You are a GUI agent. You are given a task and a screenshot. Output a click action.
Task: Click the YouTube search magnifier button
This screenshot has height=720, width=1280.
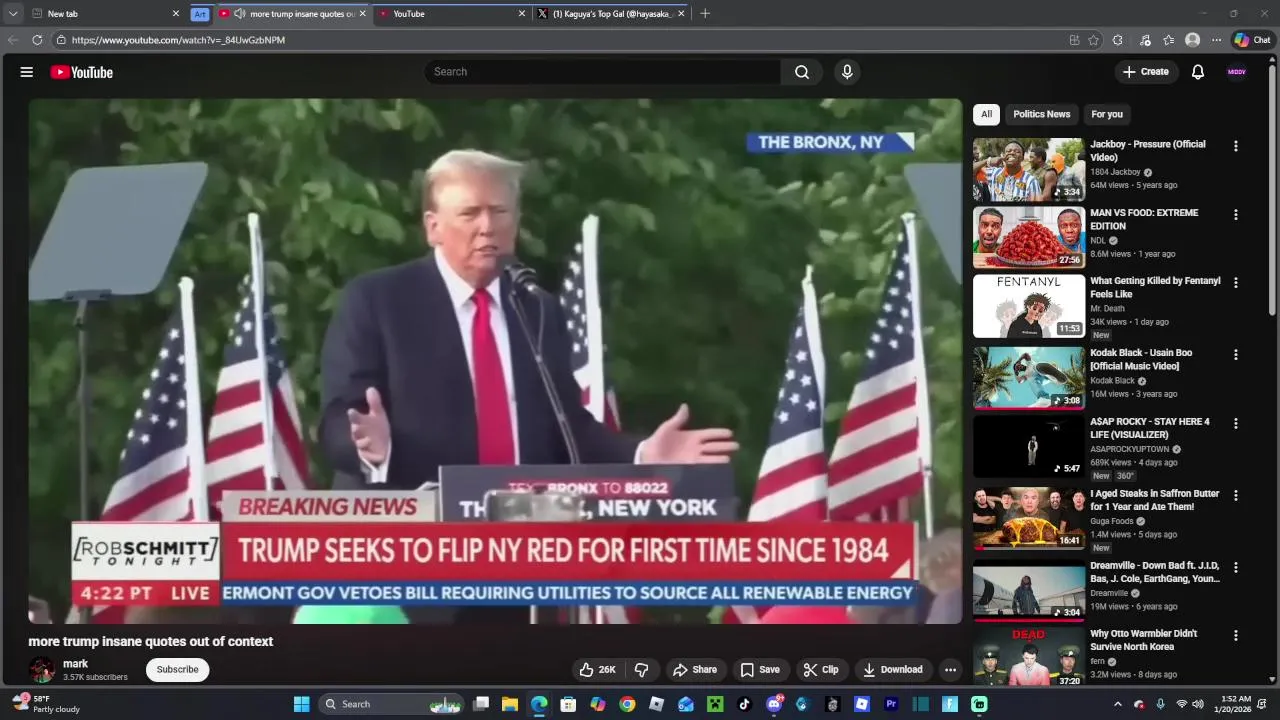[x=802, y=72]
